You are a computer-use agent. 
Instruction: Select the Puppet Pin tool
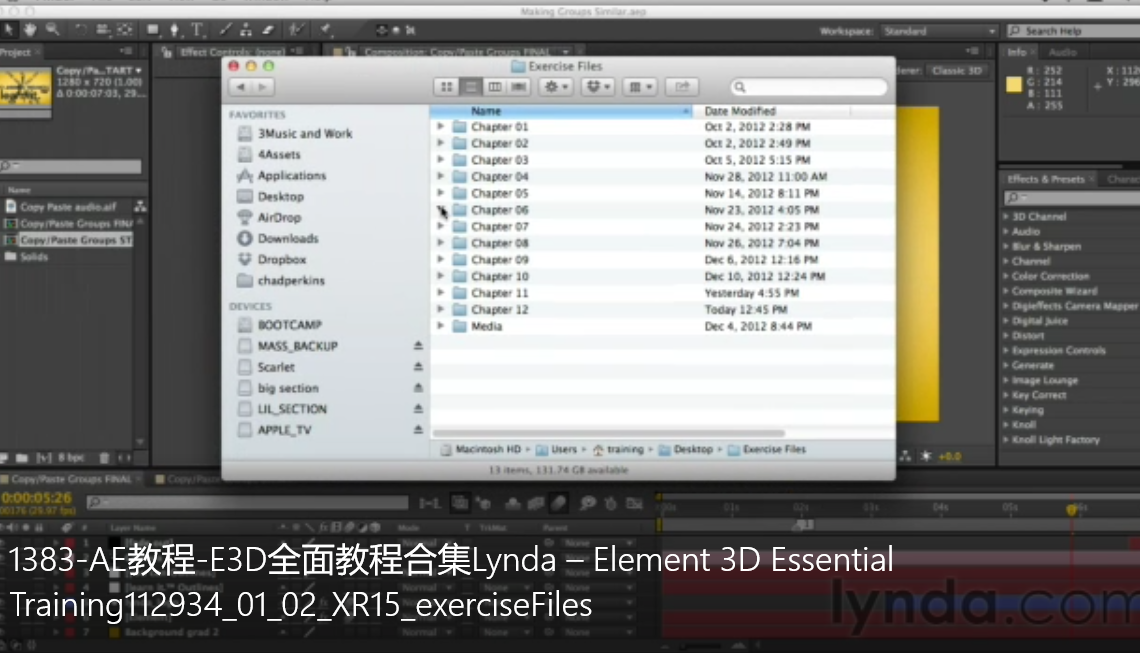tap(326, 30)
